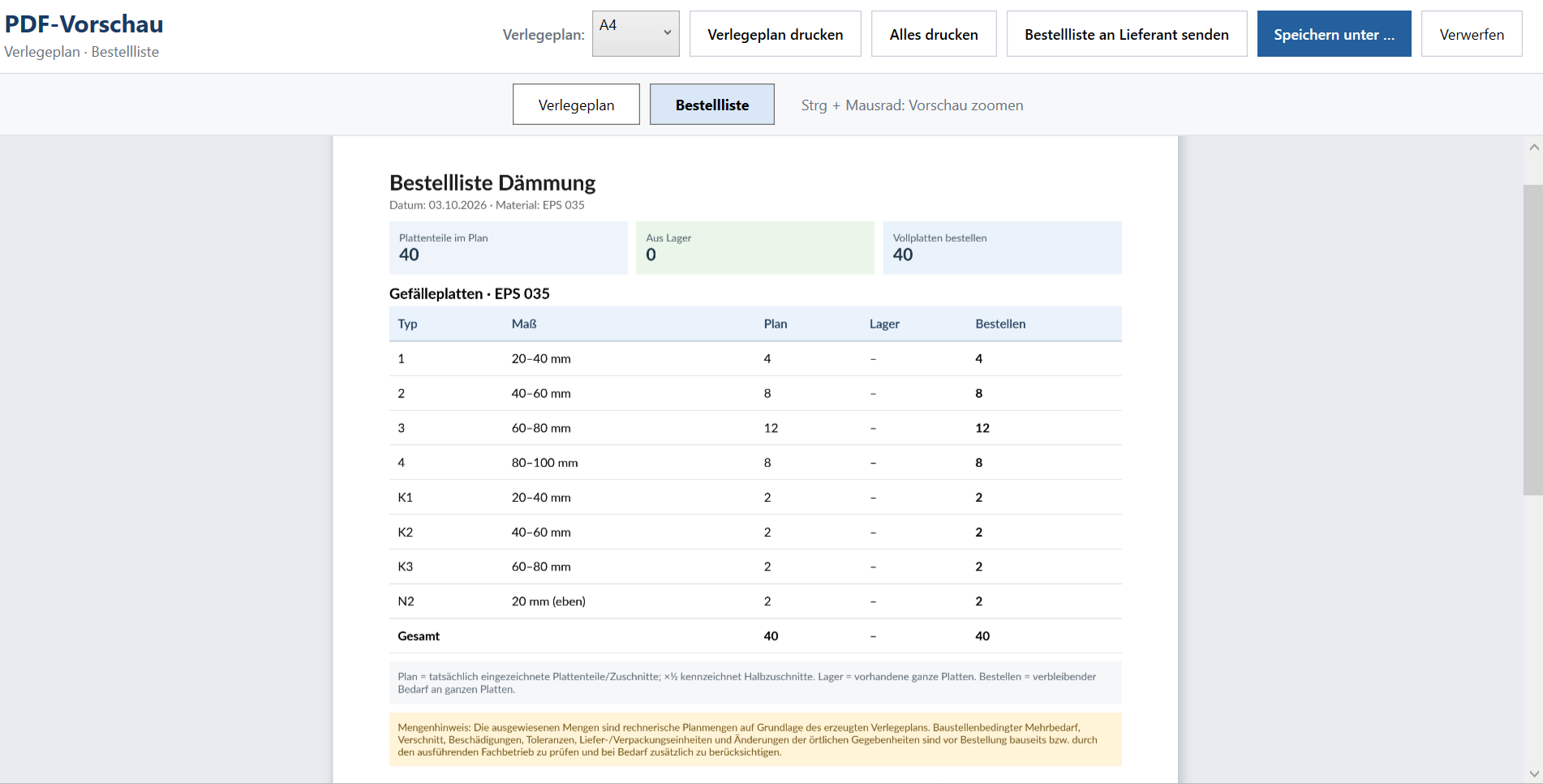Select the Bestellliste tab

pos(711,105)
